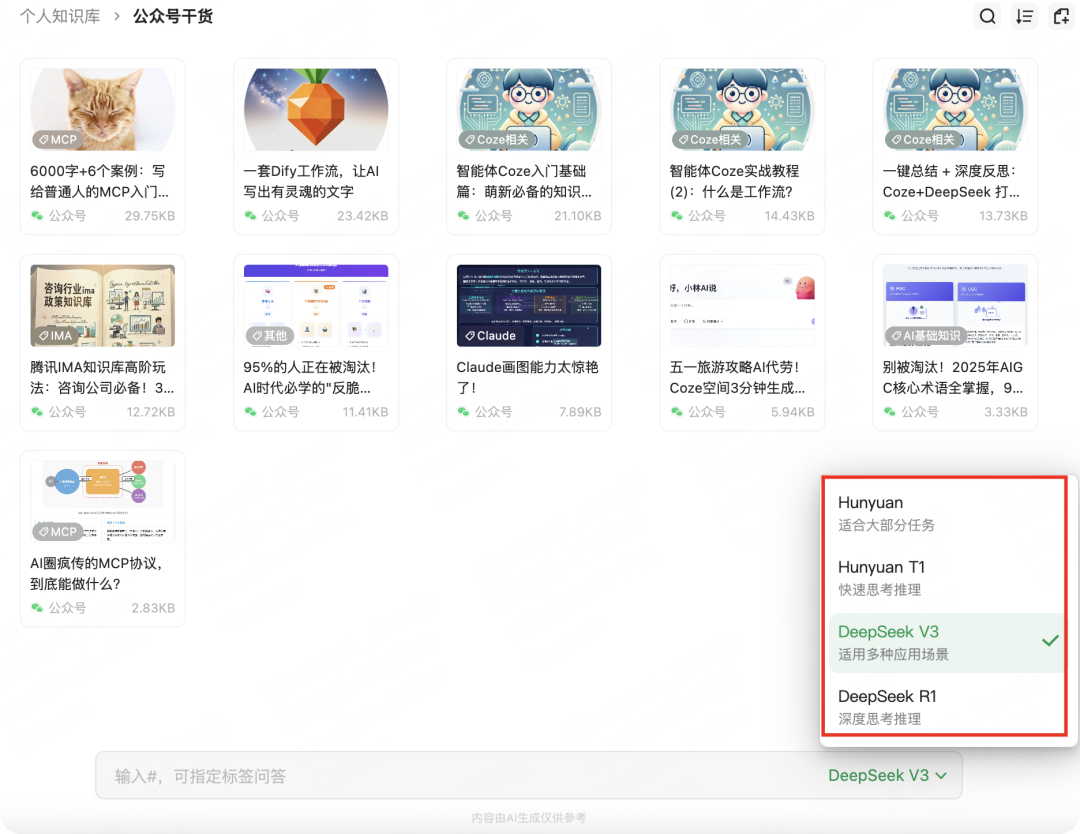This screenshot has width=1080, height=834.
Task: Click WeChat 公众号 icon on the 12.72KB card
Action: pyautogui.click(x=37, y=412)
